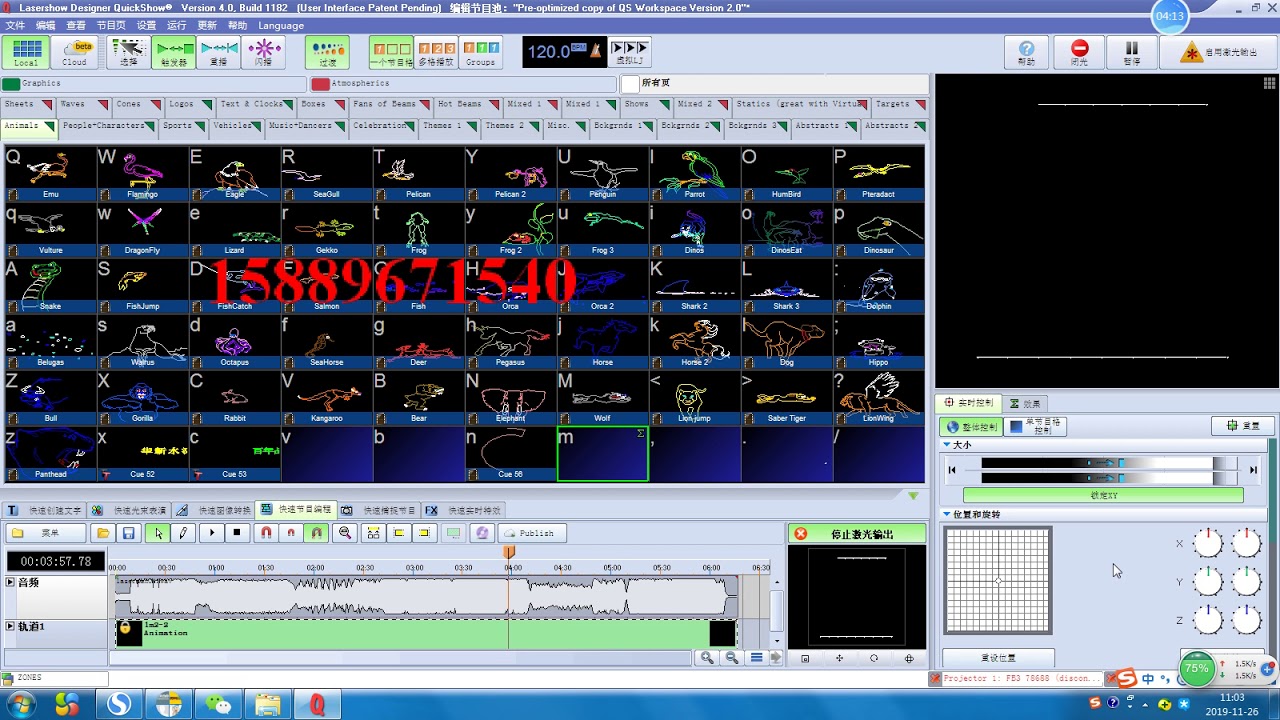Click the 120.0 BPM tempo display

click(564, 51)
